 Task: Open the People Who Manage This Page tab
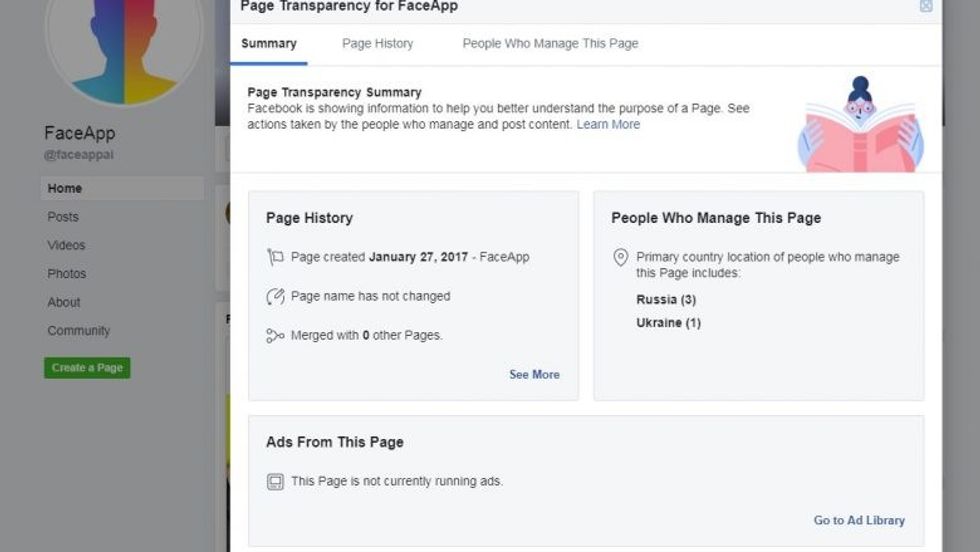[x=550, y=44]
